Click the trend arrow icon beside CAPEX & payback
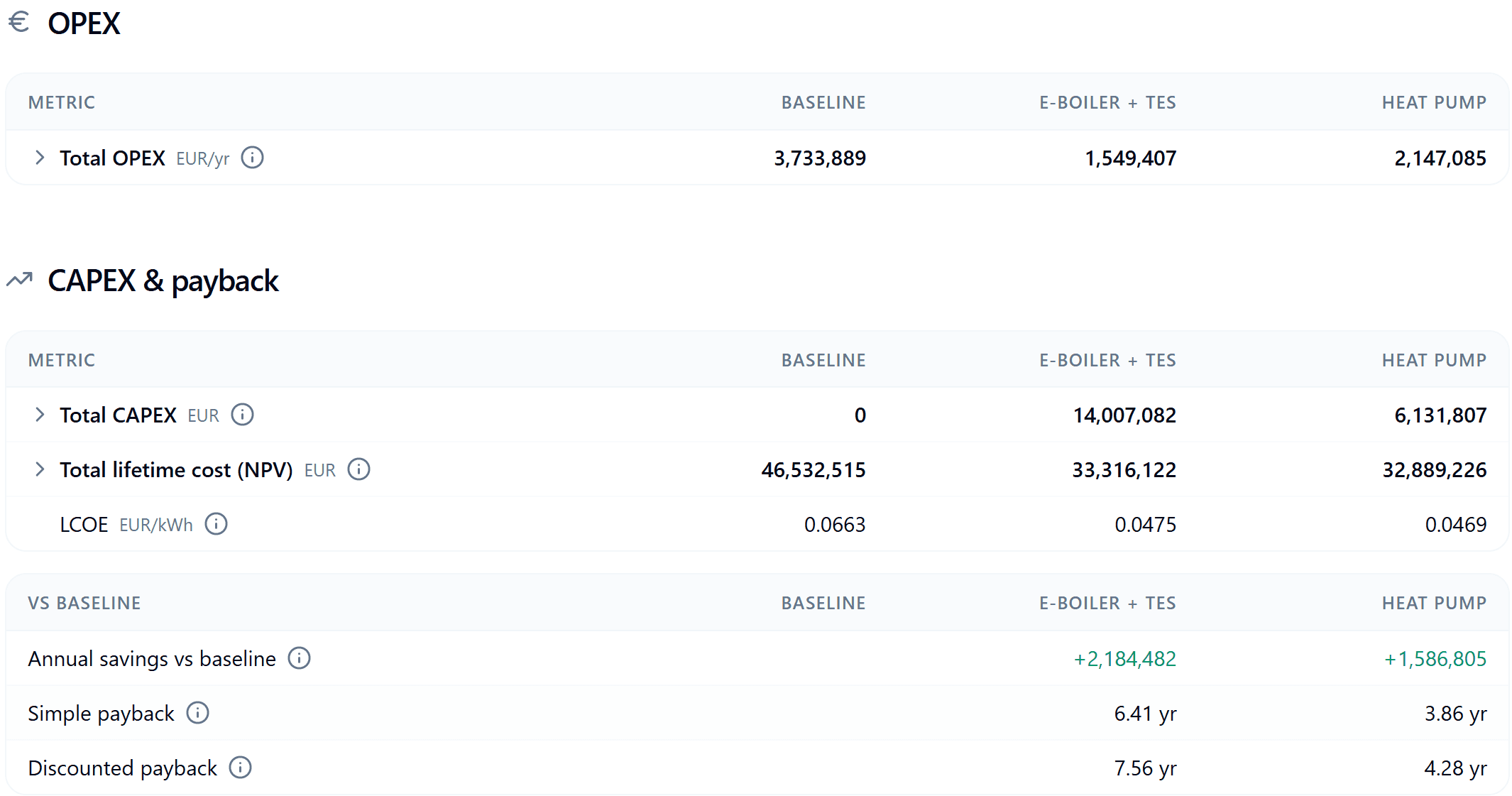1512x796 pixels. click(19, 280)
